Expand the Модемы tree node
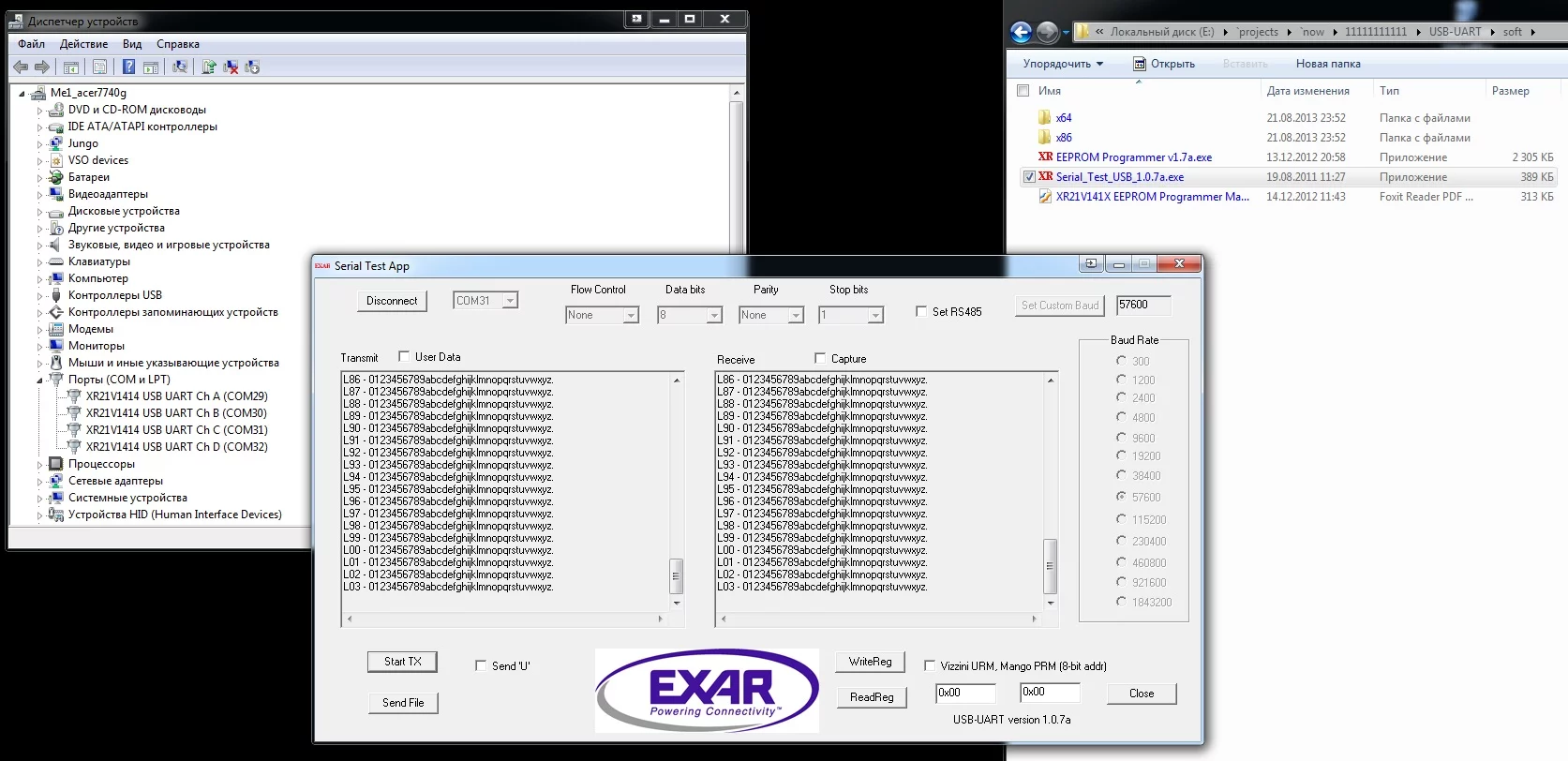The height and width of the screenshot is (761, 1568). [39, 330]
